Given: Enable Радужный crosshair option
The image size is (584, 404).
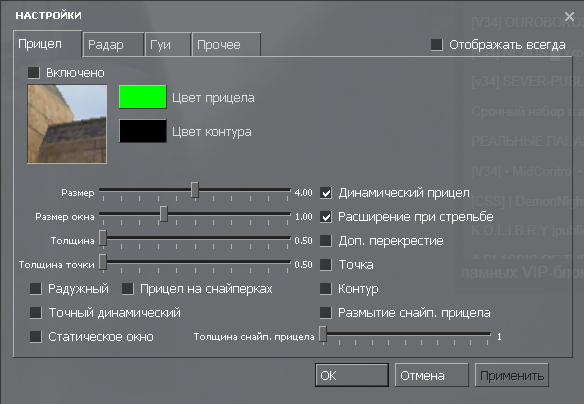Looking at the screenshot, I should coord(36,289).
